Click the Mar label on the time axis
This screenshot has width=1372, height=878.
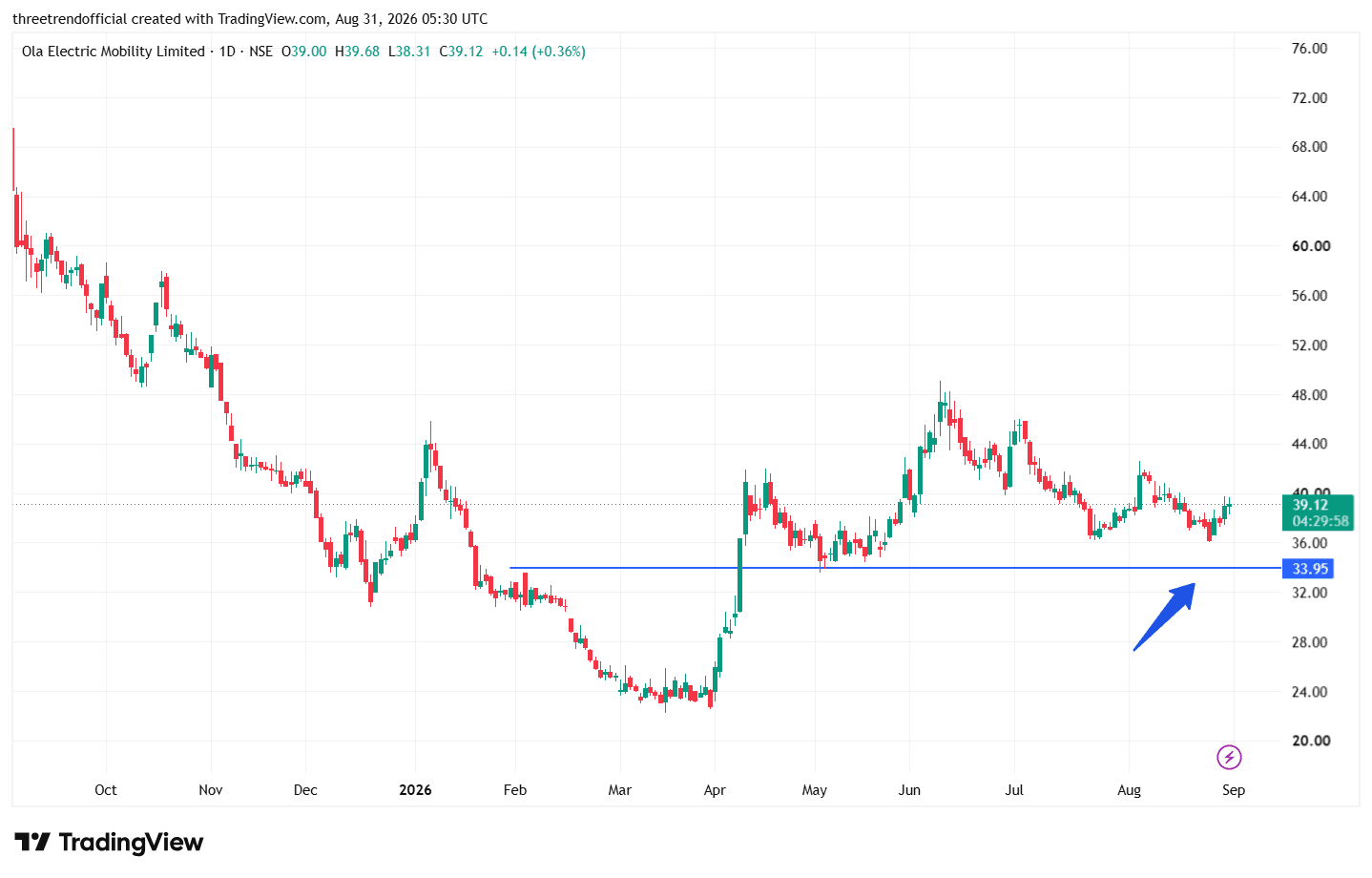tap(620, 790)
